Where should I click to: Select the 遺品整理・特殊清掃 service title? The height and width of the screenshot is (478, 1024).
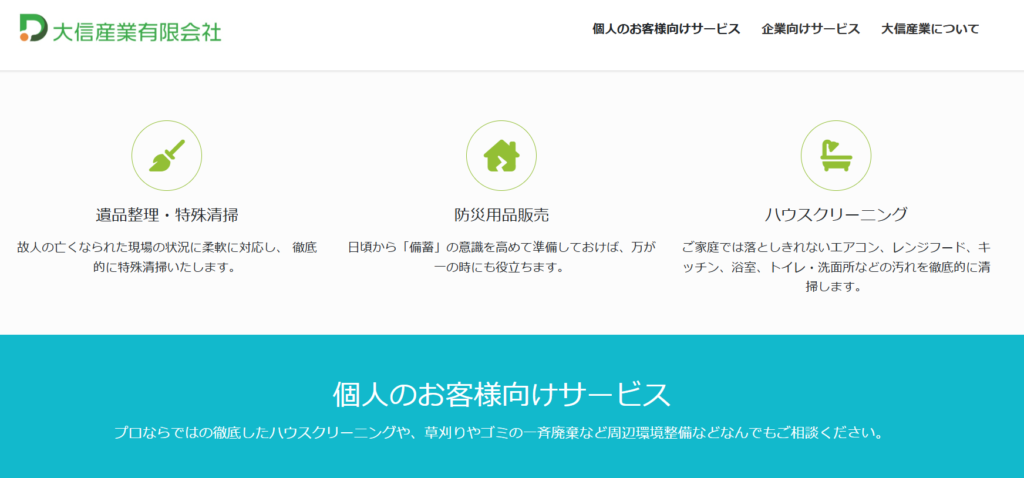[x=167, y=214]
